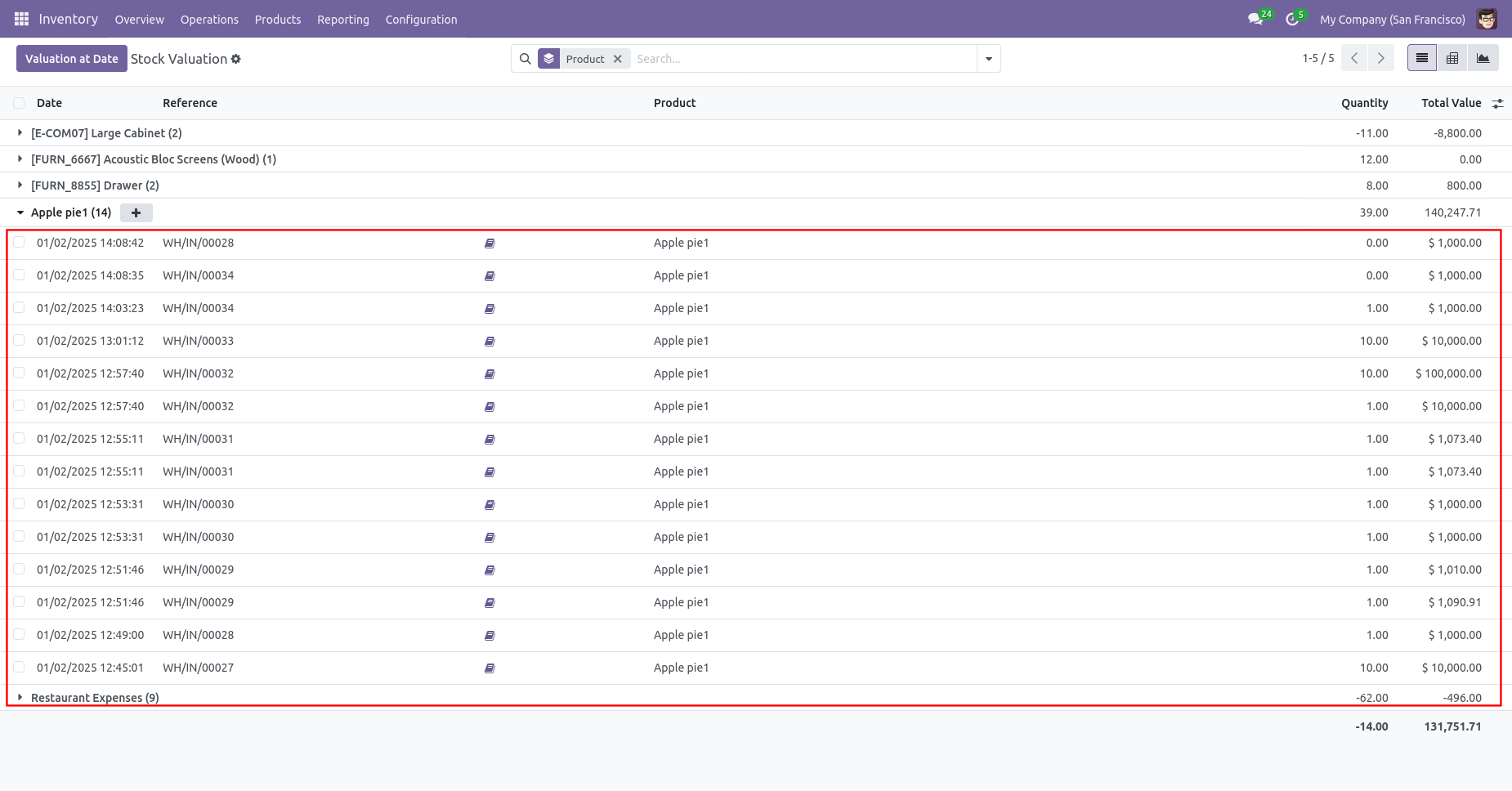The height and width of the screenshot is (791, 1512).
Task: Sort by Total Value column header
Action: (x=1452, y=103)
